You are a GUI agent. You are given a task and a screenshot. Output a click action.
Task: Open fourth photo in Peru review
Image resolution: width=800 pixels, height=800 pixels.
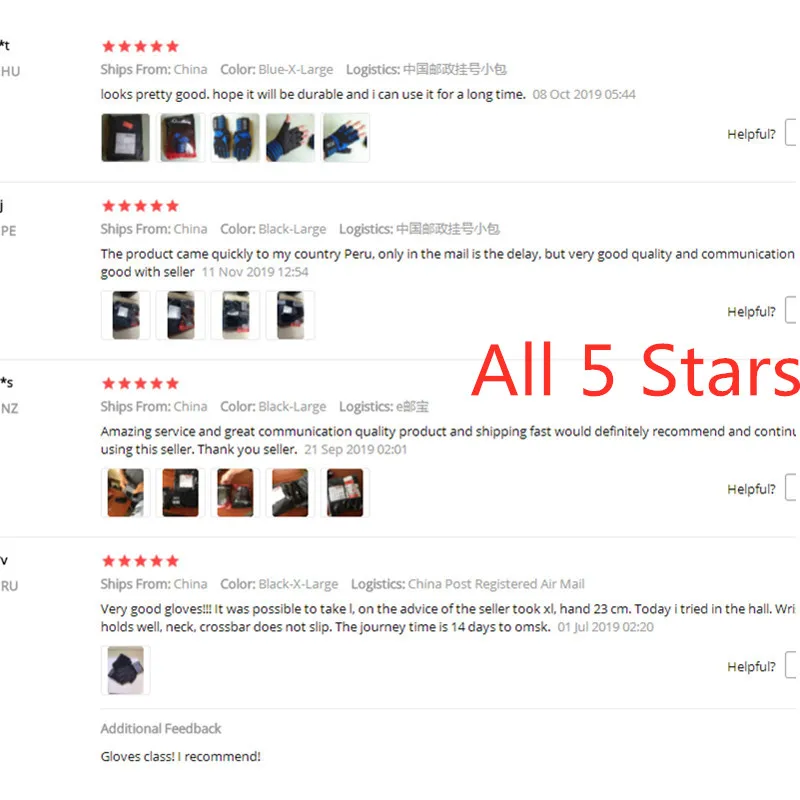point(290,315)
